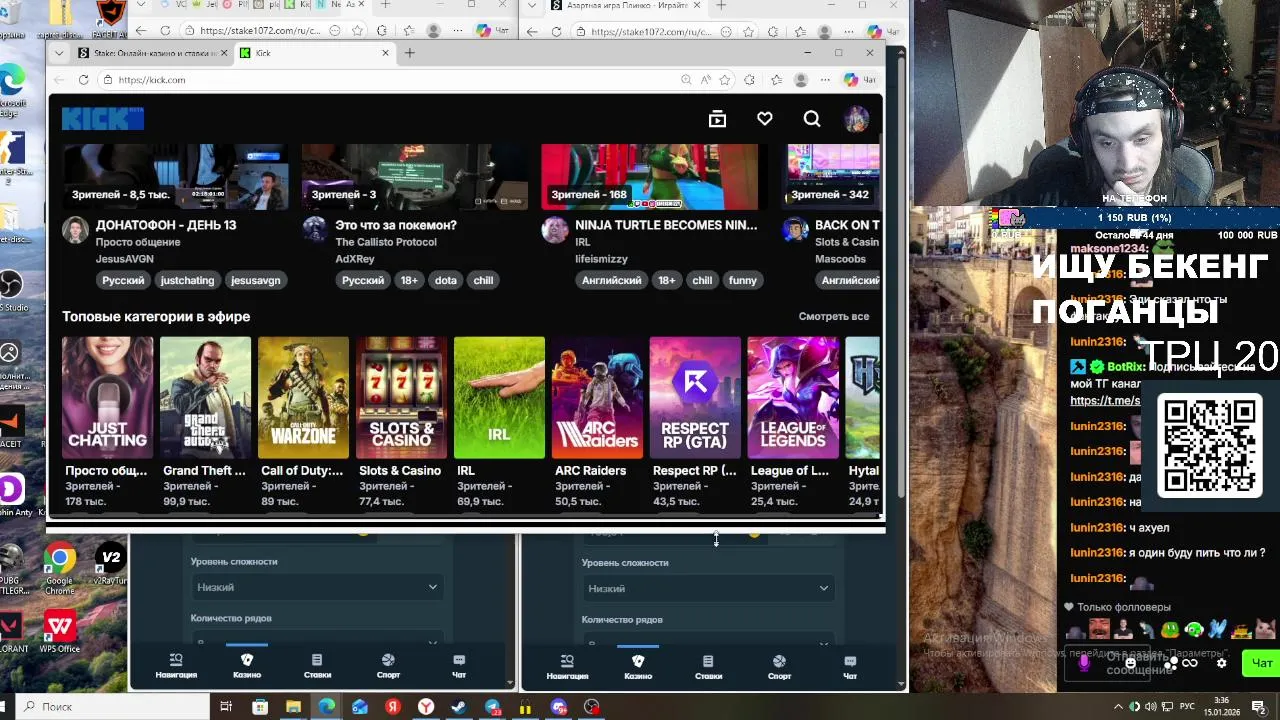Open Steam from the taskbar

[x=459, y=707]
